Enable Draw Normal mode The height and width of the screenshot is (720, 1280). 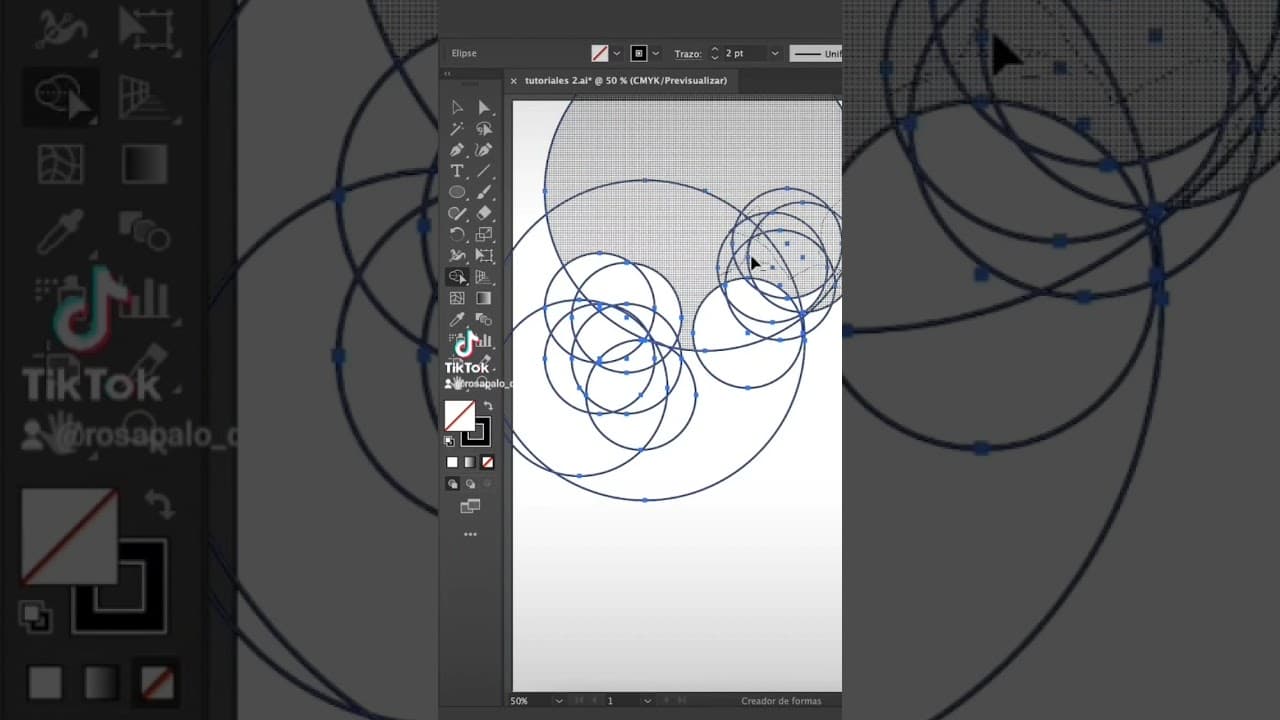[x=452, y=484]
